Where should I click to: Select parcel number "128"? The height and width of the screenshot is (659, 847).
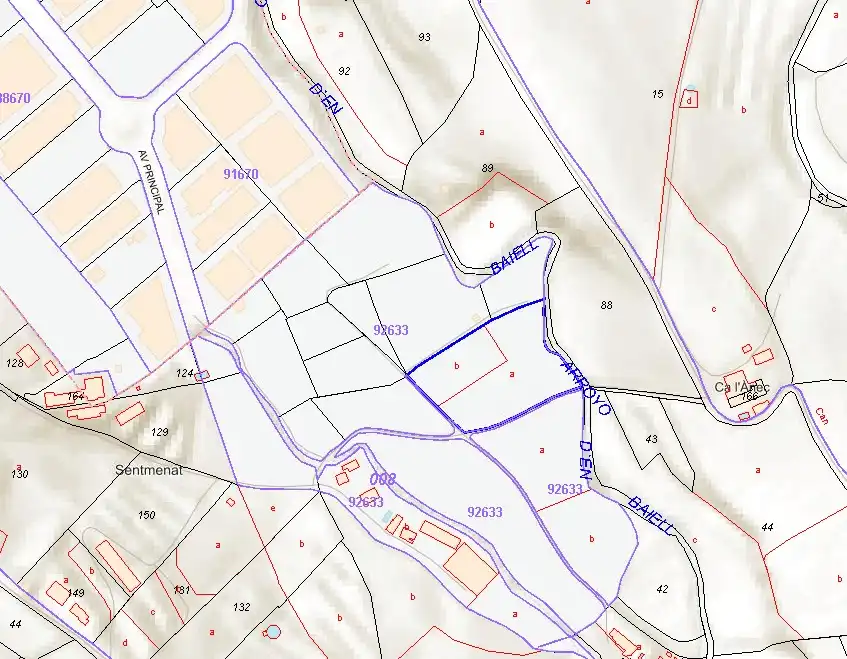click(x=15, y=364)
